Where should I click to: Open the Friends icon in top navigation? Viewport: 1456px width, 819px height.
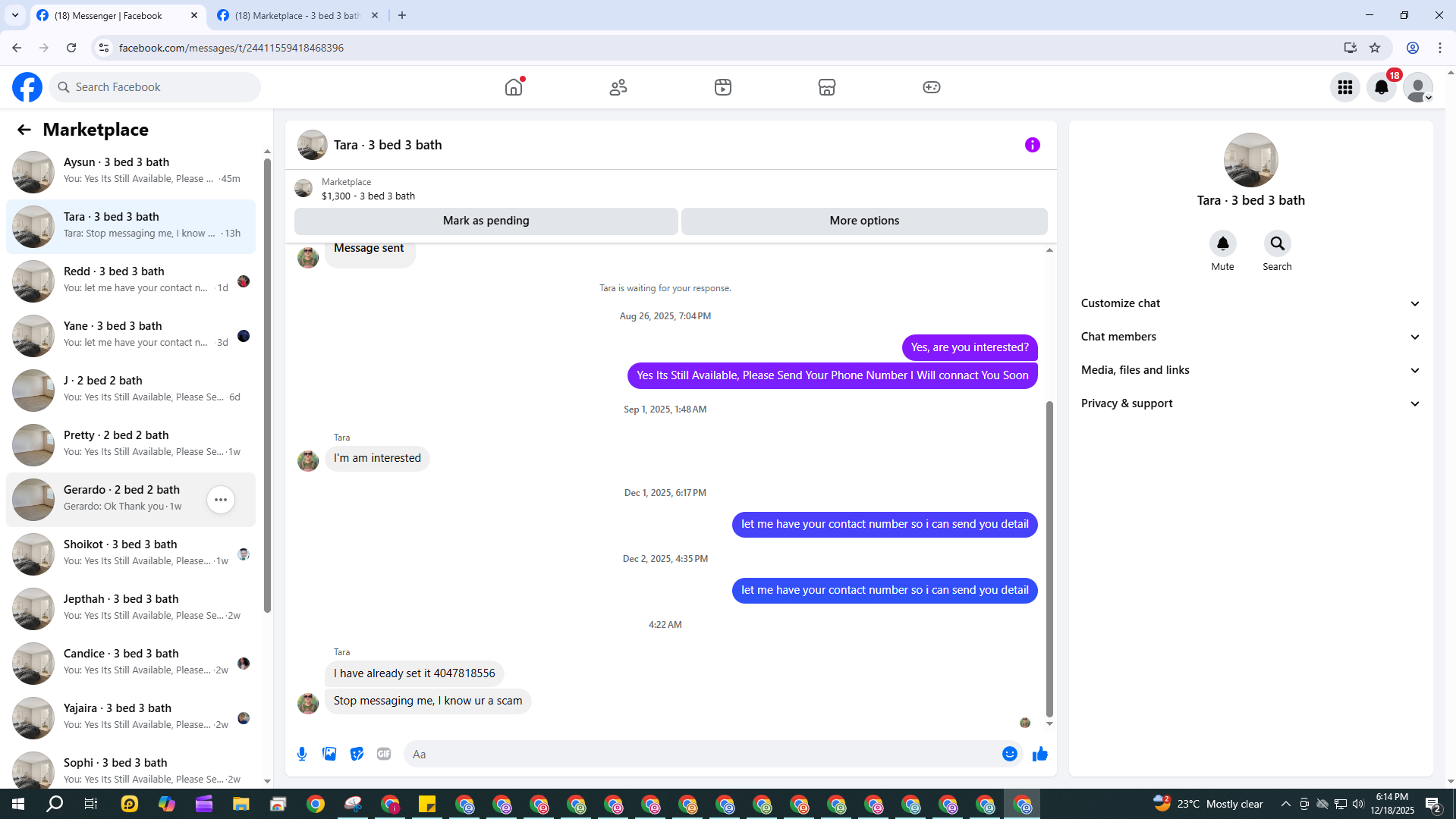coord(618,87)
